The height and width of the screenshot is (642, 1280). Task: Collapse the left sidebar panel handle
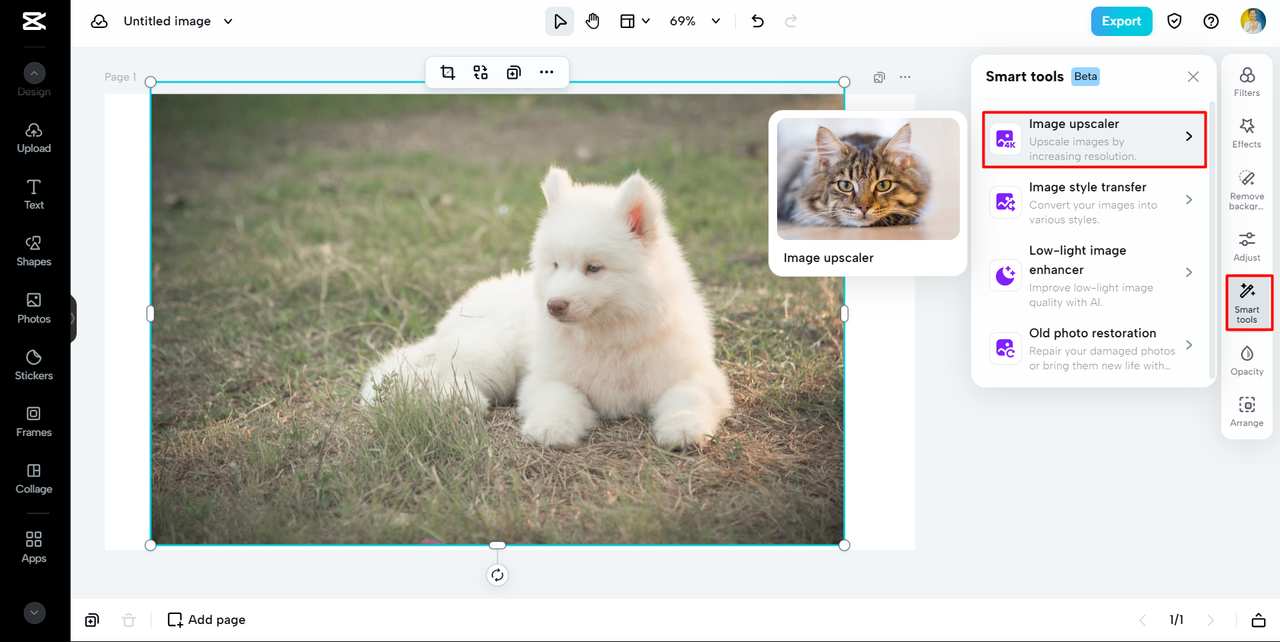tap(73, 319)
